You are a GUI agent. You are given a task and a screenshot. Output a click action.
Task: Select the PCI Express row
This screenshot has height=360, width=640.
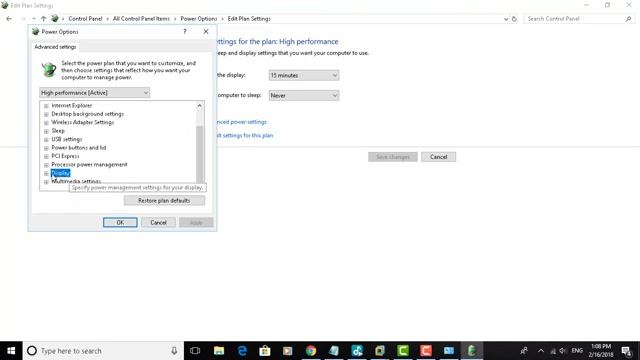[65, 156]
